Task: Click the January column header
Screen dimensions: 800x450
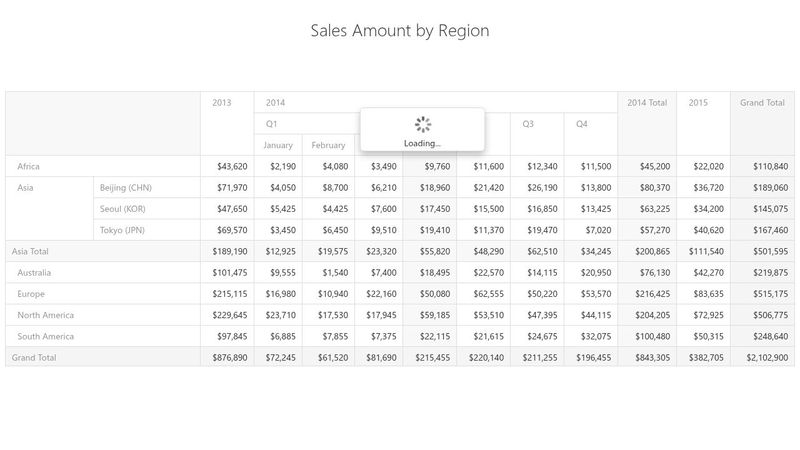Action: coord(278,145)
